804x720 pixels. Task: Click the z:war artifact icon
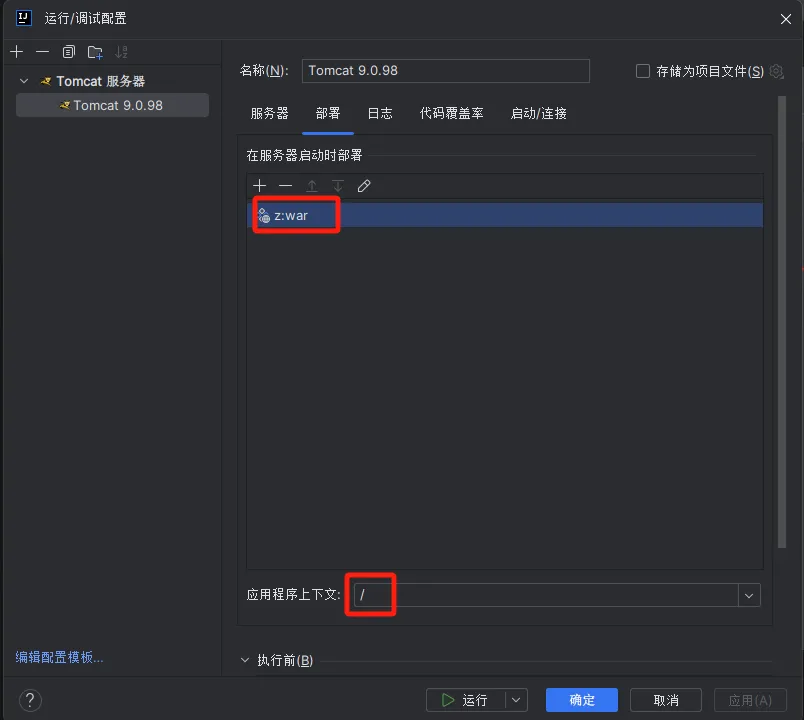[264, 215]
